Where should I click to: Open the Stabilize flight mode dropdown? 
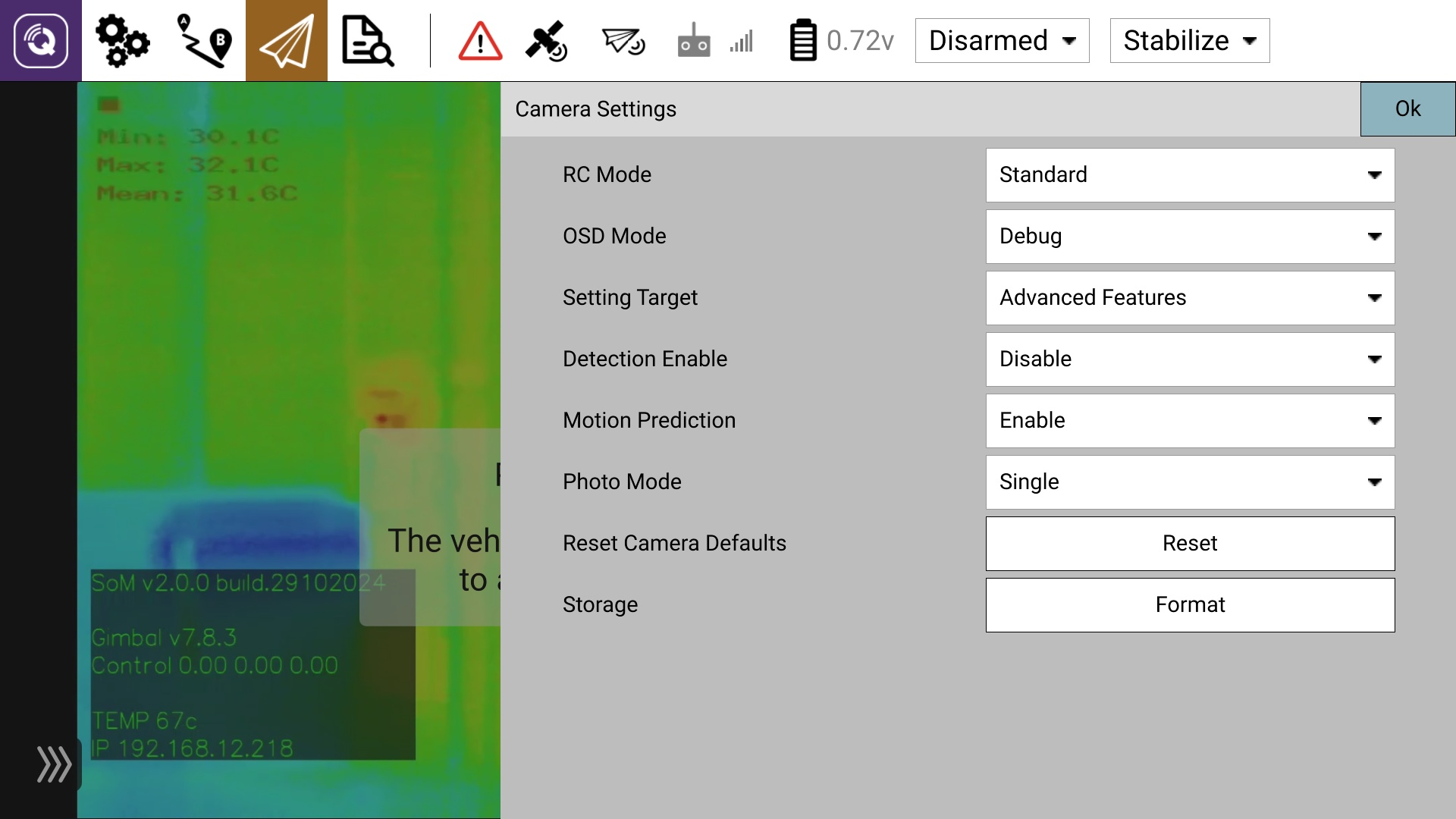pos(1189,40)
